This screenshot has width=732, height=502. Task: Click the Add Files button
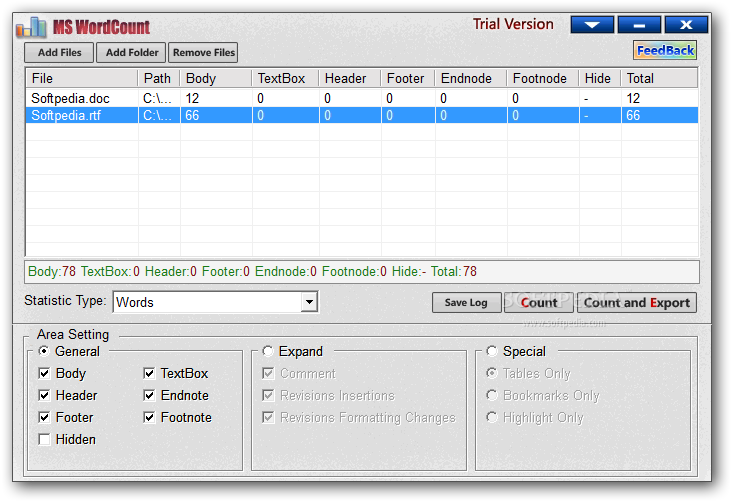[59, 52]
